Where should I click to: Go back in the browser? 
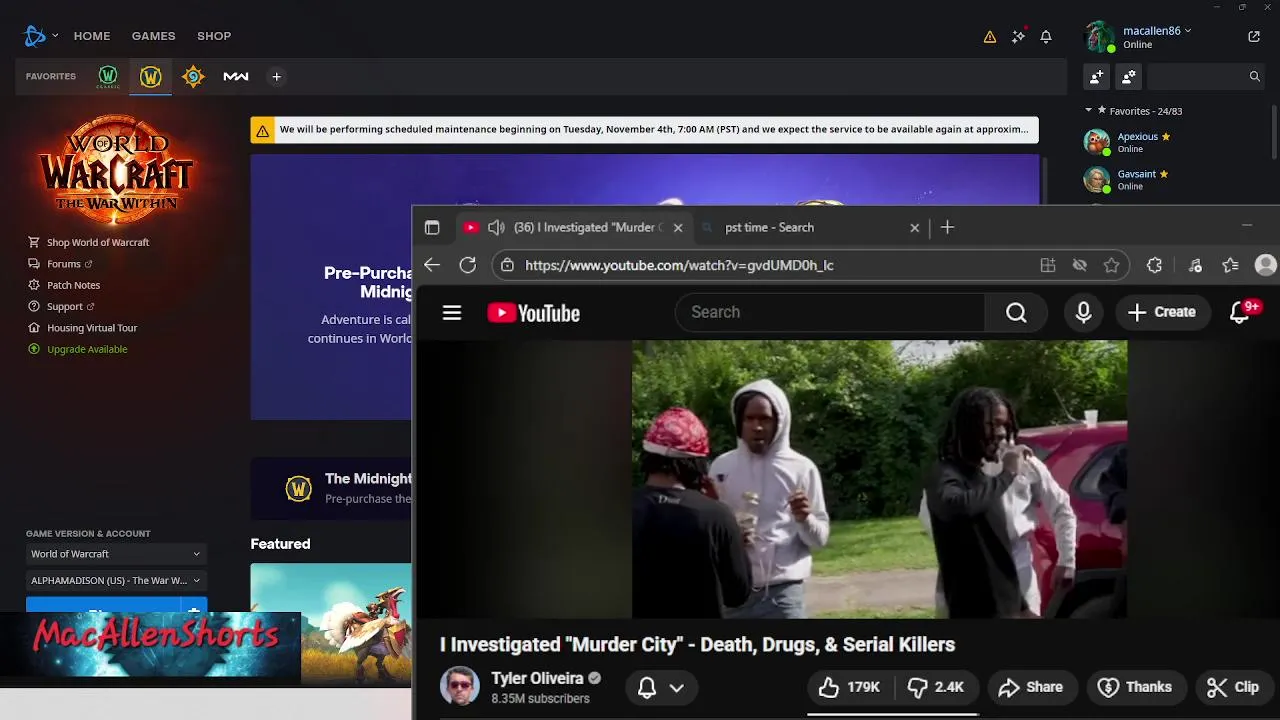tap(432, 265)
